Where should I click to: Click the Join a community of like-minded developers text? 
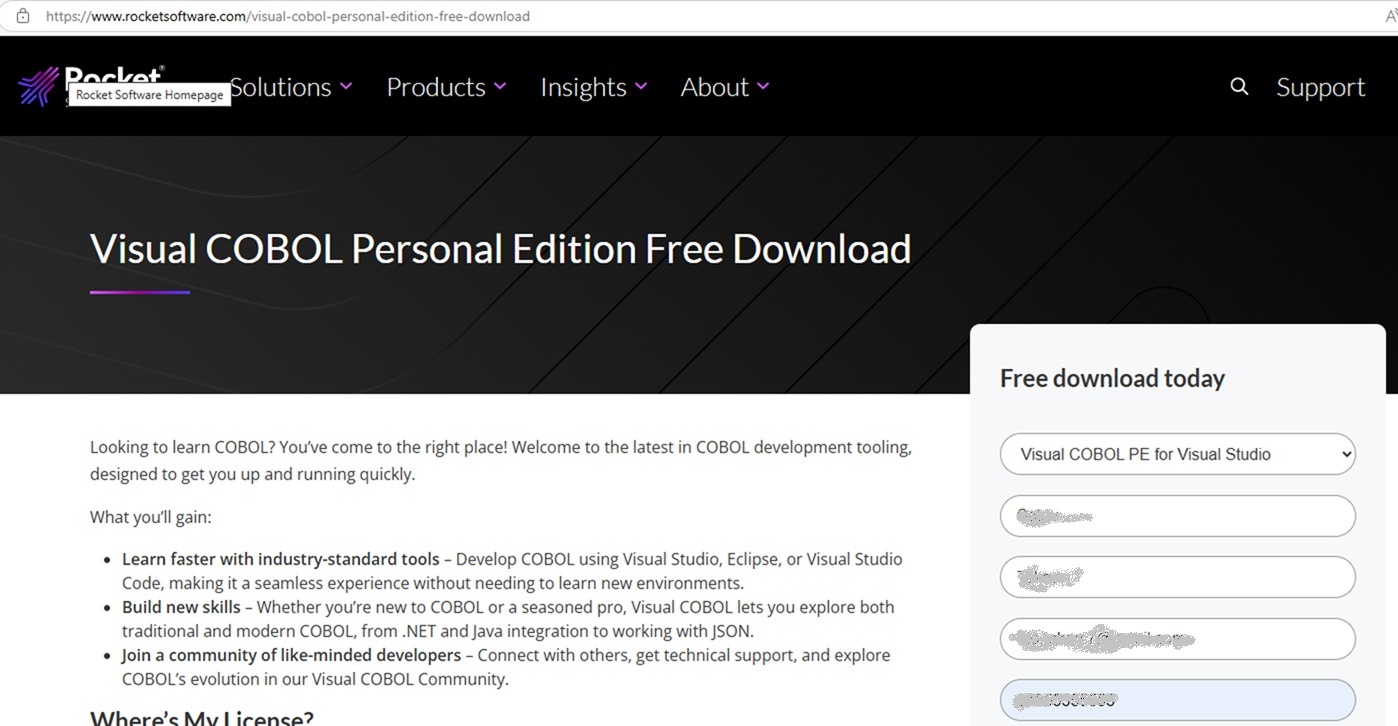[x=291, y=655]
